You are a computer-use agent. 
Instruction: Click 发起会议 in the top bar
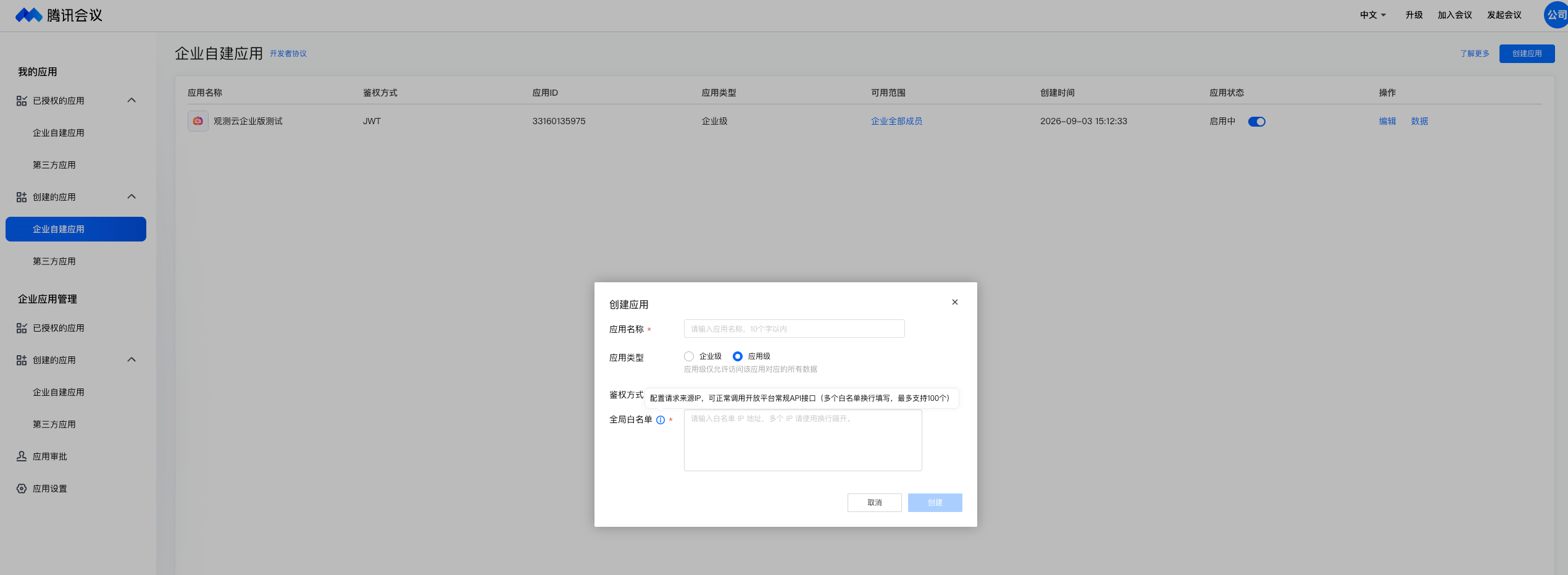[1504, 15]
